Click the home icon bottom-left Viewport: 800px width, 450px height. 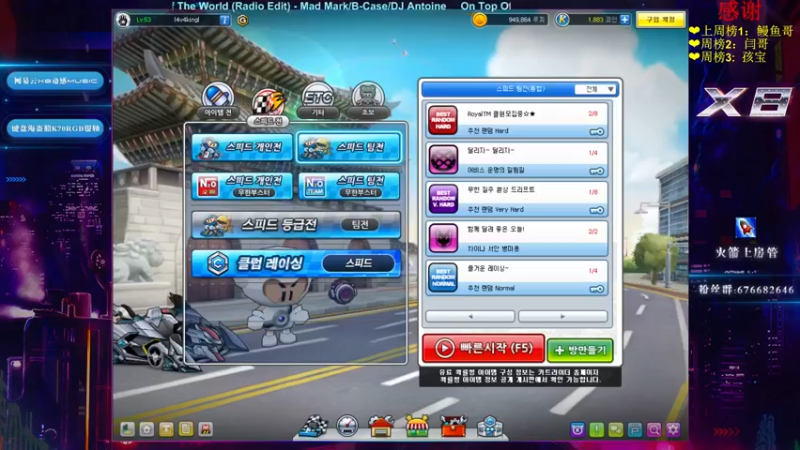point(146,429)
